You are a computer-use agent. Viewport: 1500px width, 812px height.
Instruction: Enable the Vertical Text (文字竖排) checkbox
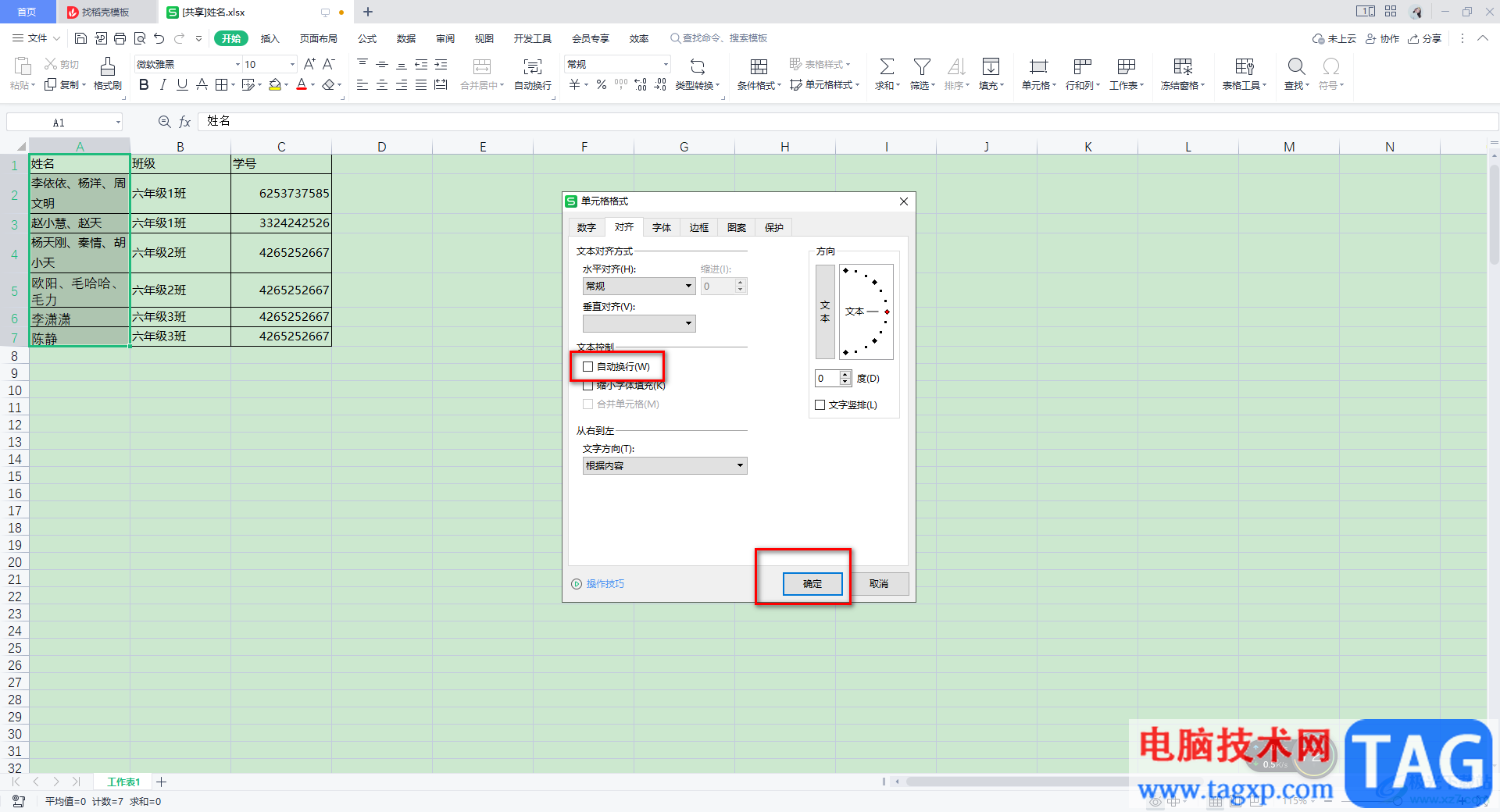[820, 405]
